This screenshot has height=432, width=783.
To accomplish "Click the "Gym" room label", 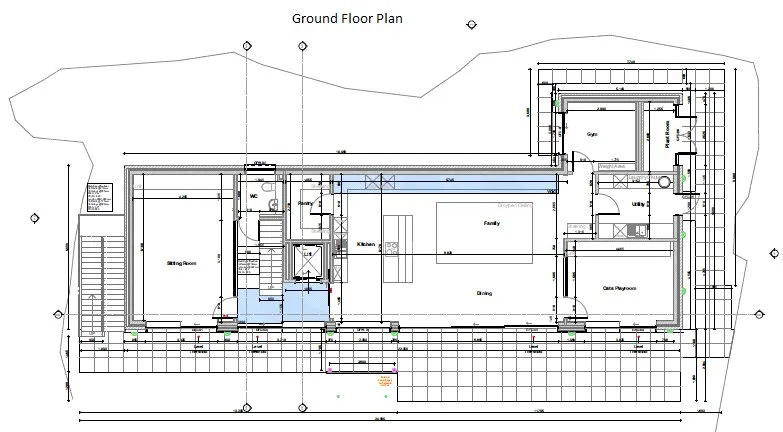I will coord(592,134).
